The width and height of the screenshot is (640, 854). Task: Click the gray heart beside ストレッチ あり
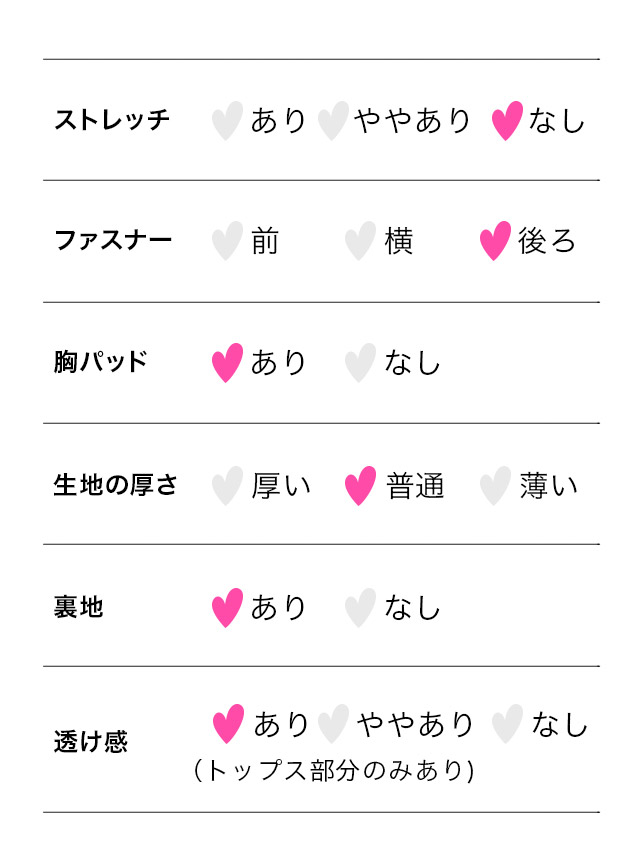point(227,120)
